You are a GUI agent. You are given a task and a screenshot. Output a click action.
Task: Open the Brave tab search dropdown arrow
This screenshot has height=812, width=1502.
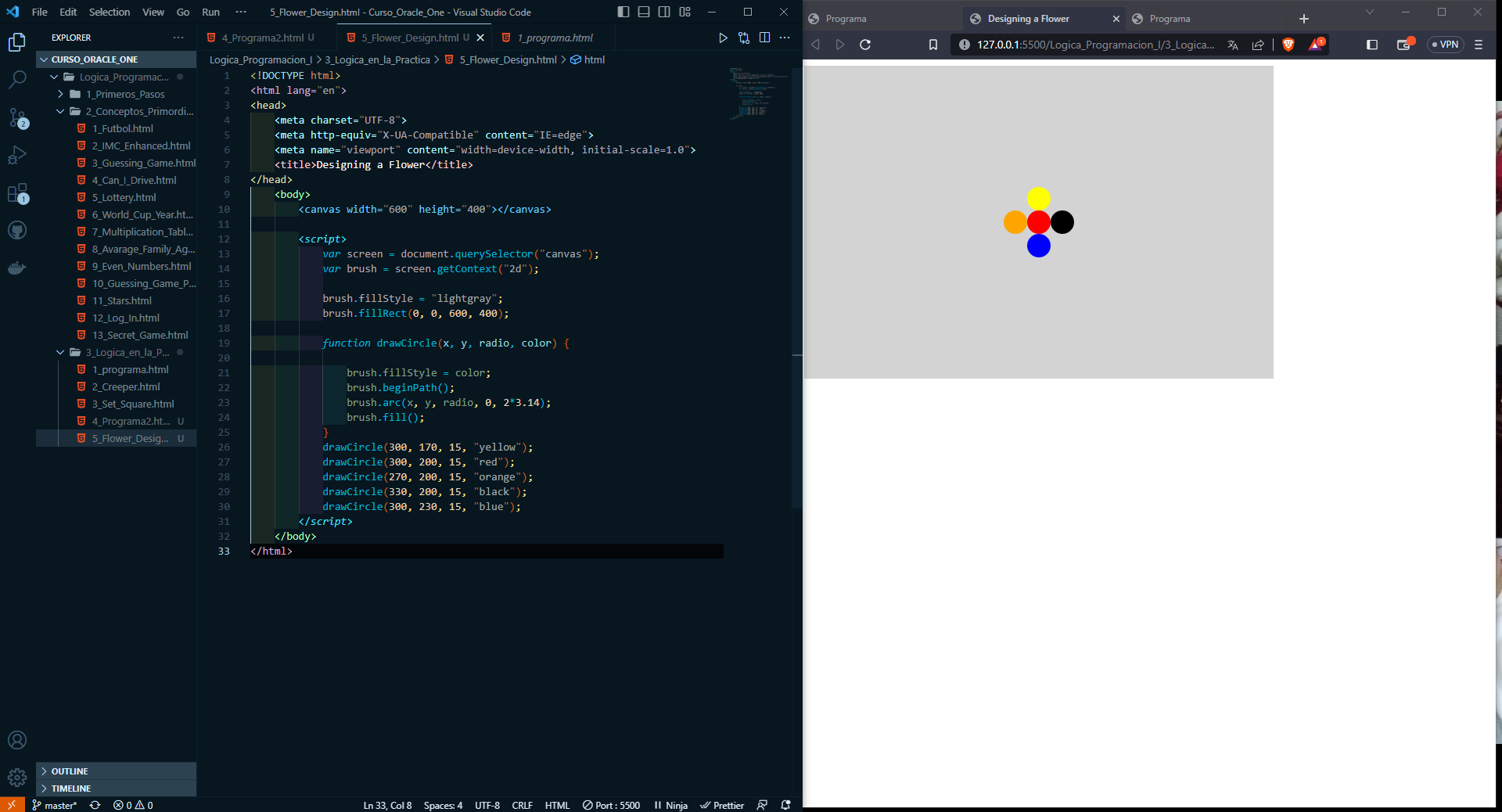(x=1370, y=12)
